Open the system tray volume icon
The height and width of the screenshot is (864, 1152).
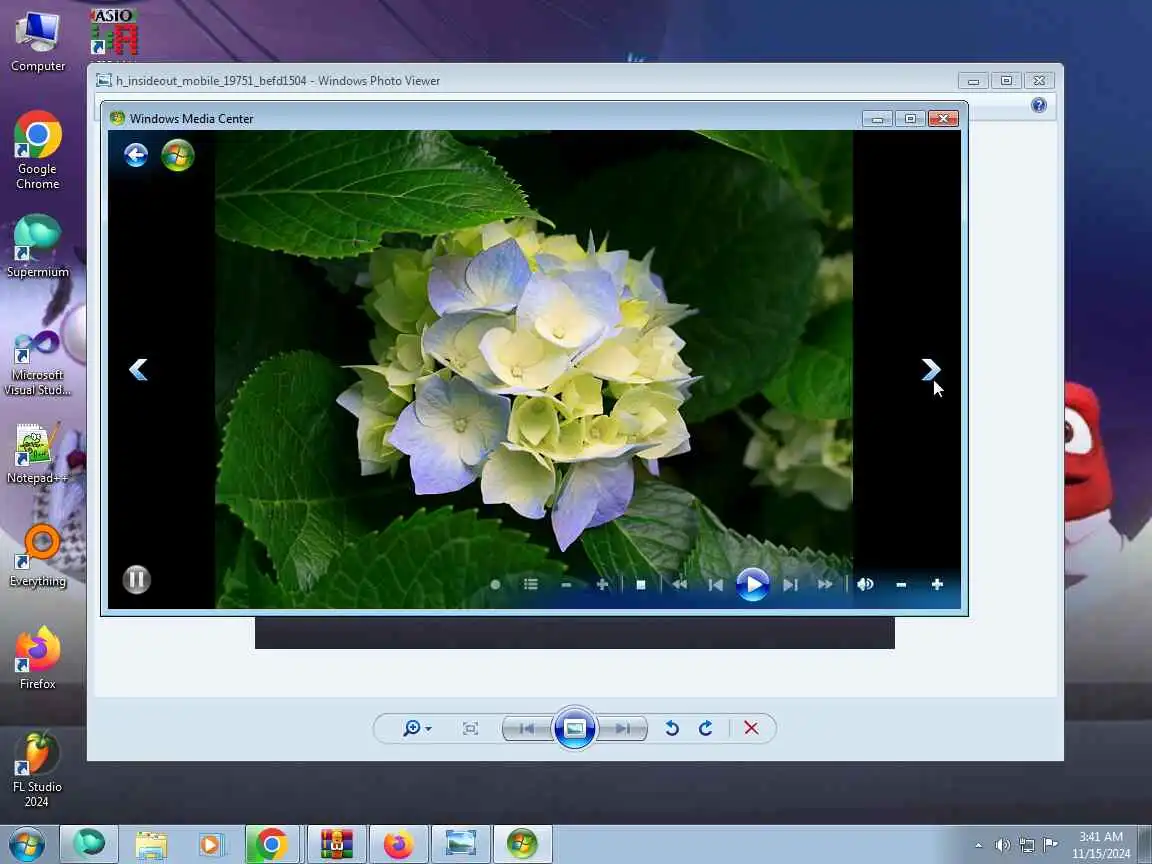(x=1002, y=845)
